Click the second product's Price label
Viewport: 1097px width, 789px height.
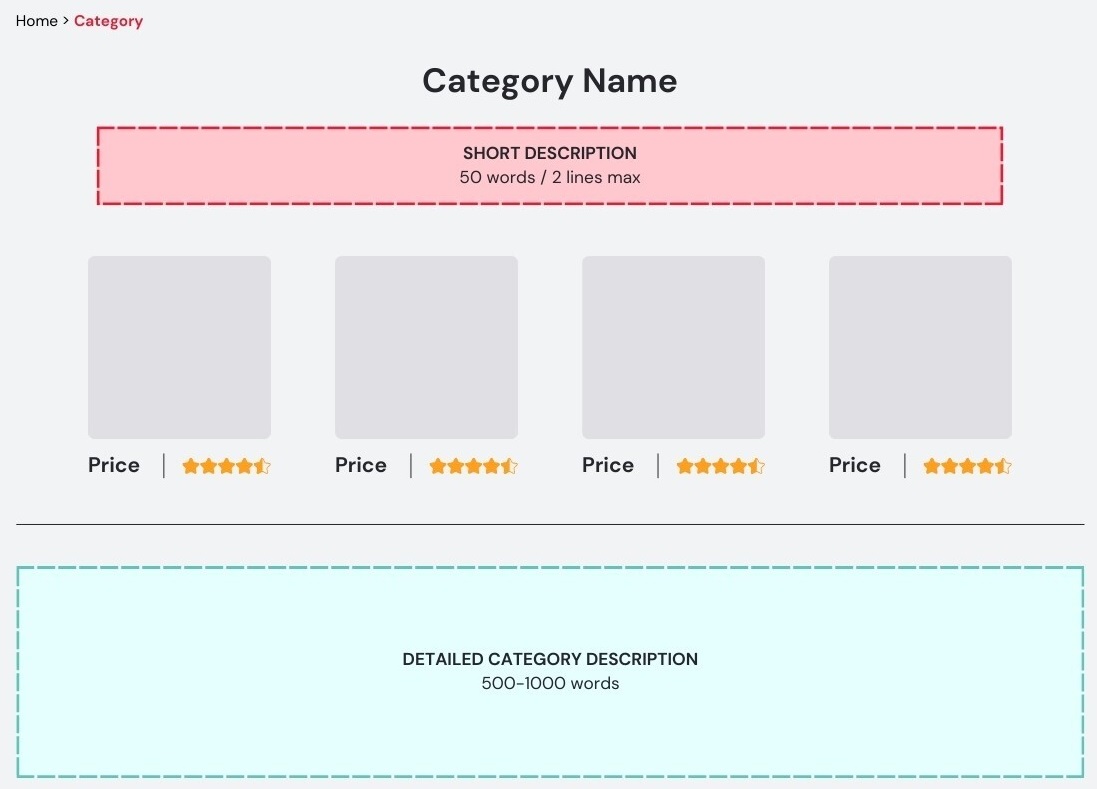tap(361, 465)
